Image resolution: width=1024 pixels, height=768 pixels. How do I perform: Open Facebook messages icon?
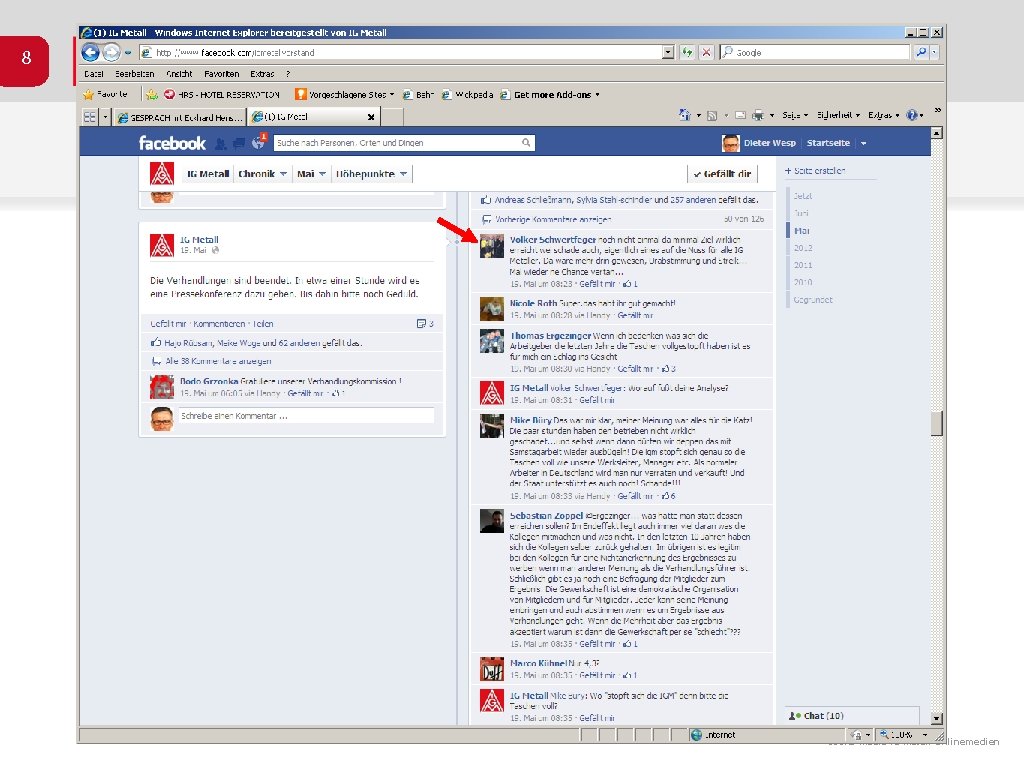pyautogui.click(x=239, y=143)
